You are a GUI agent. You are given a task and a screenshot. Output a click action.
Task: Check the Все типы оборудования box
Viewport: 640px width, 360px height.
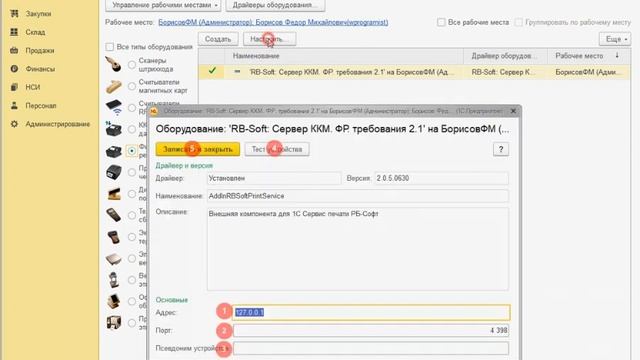[x=109, y=47]
